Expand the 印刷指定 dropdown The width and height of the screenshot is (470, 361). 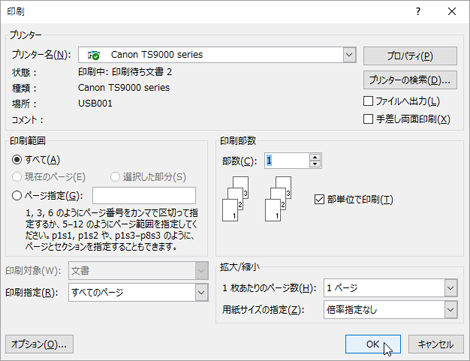point(201,292)
